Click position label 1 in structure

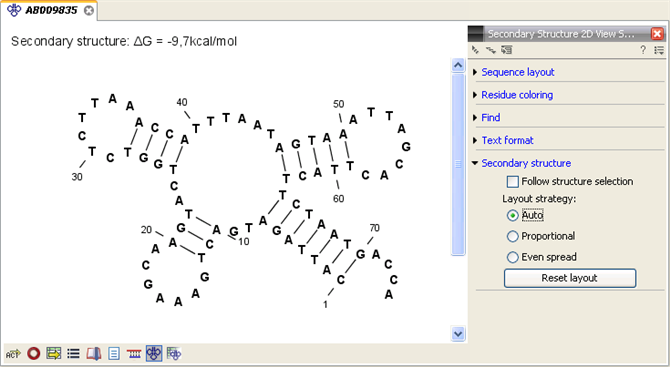[x=325, y=305]
